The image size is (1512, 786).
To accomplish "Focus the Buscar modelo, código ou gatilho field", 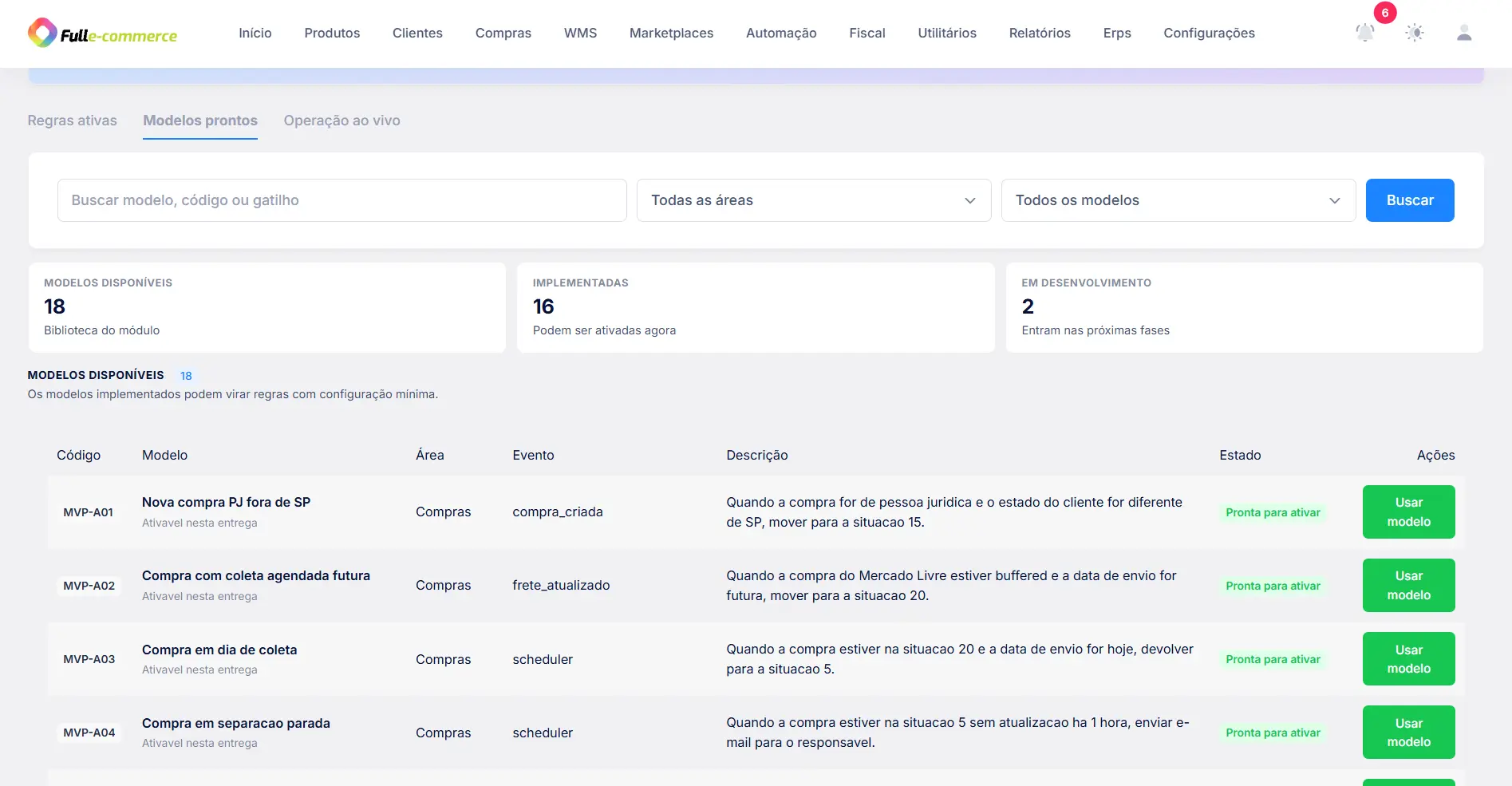I will [341, 200].
